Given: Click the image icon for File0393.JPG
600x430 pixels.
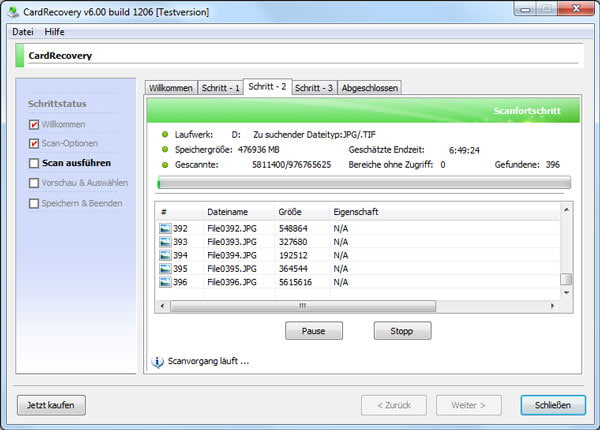Looking at the screenshot, I should (x=166, y=242).
